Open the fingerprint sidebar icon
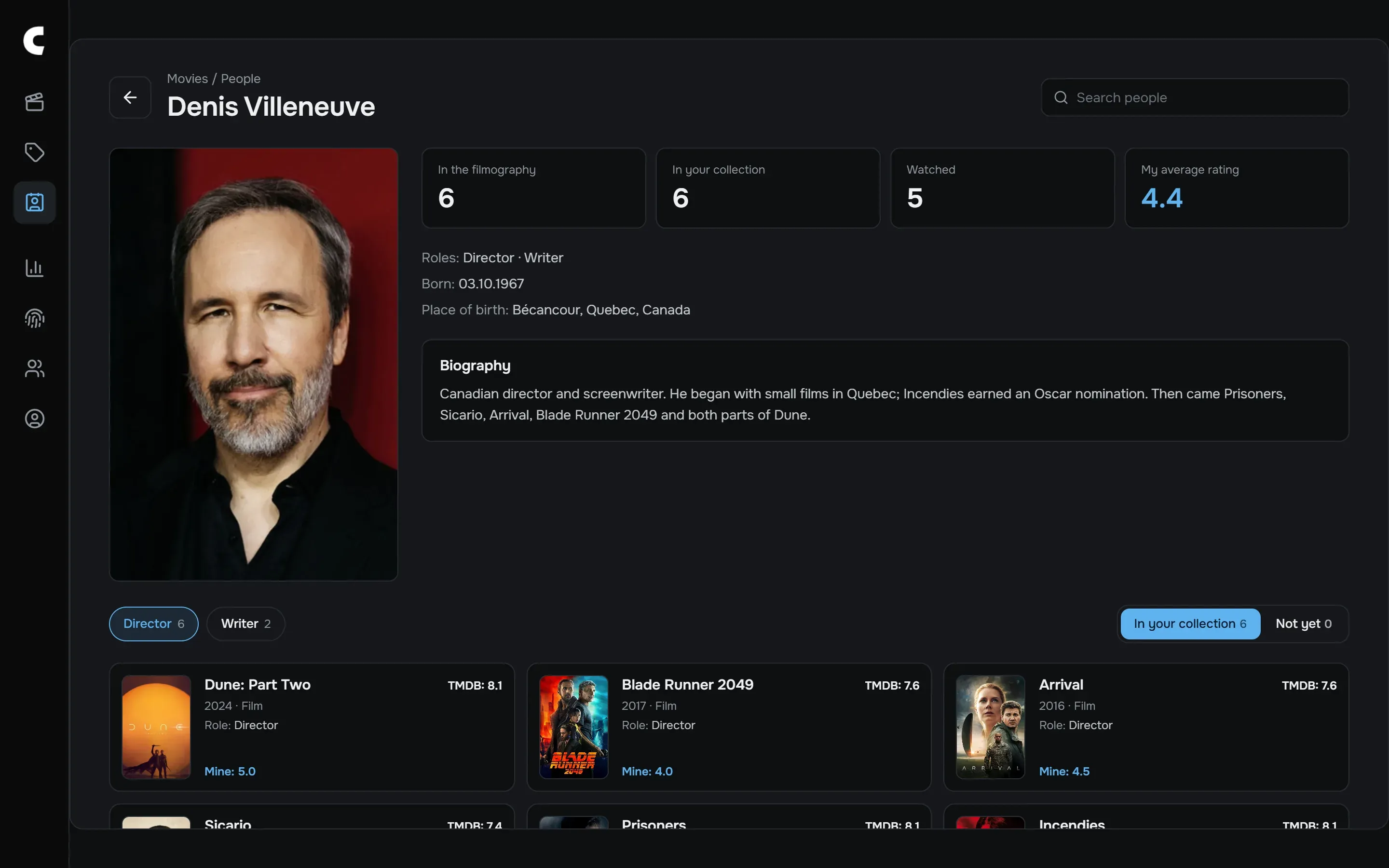1389x868 pixels. click(x=34, y=318)
